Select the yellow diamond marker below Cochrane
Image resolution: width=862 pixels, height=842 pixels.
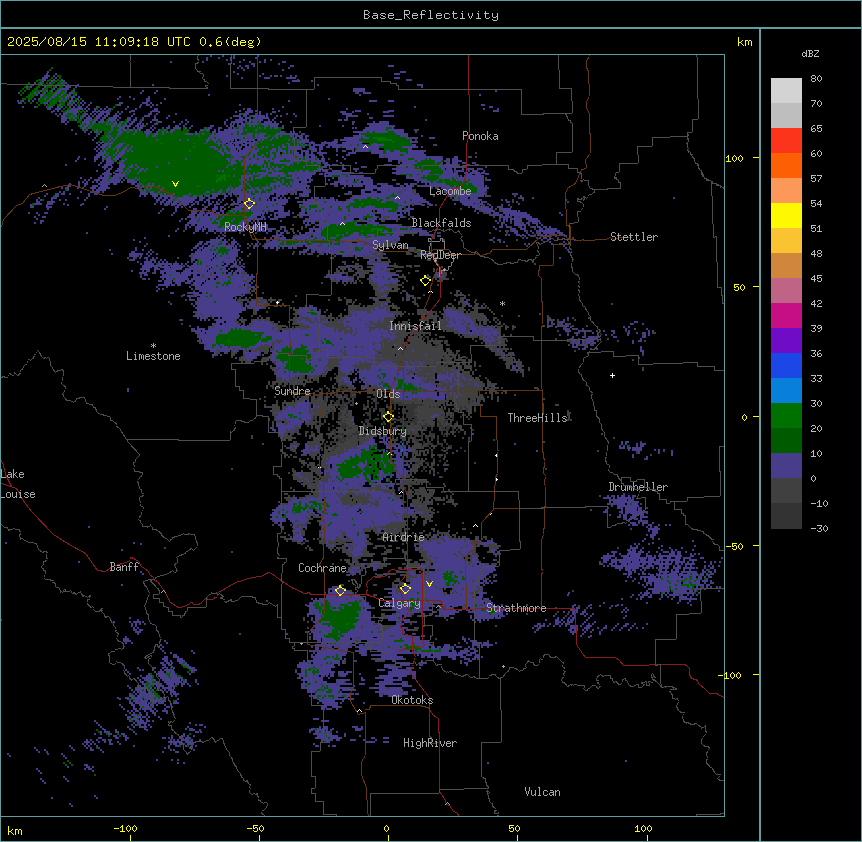[340, 590]
